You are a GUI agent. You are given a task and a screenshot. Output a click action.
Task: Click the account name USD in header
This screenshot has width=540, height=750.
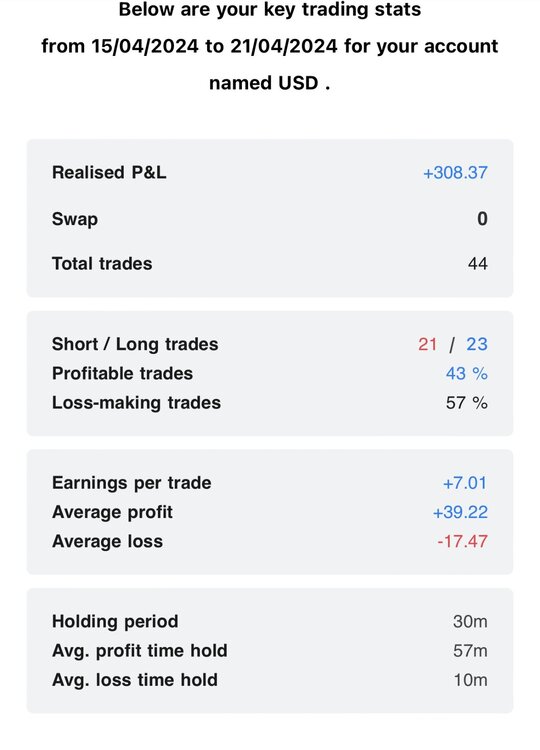[298, 83]
